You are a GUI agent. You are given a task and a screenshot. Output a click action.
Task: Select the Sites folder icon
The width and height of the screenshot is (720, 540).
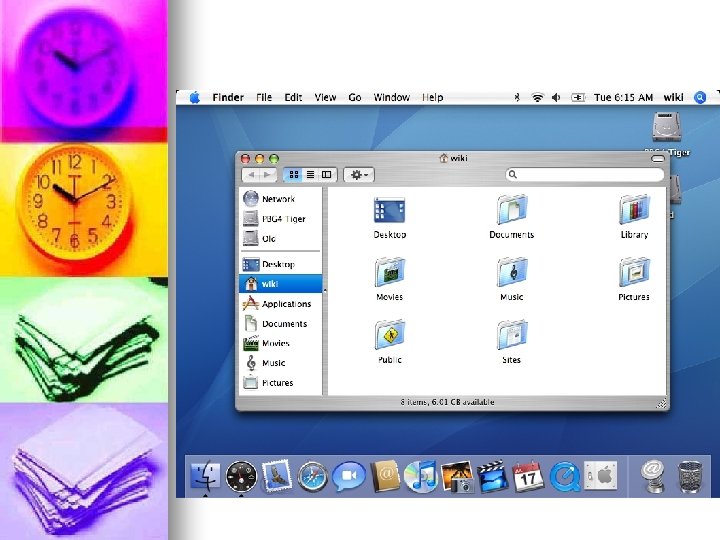[x=512, y=335]
